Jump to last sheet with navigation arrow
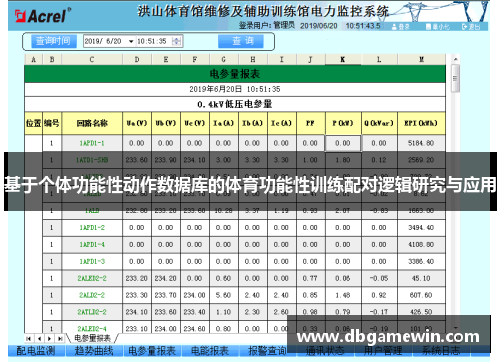The image size is (500, 362). pos(60,339)
